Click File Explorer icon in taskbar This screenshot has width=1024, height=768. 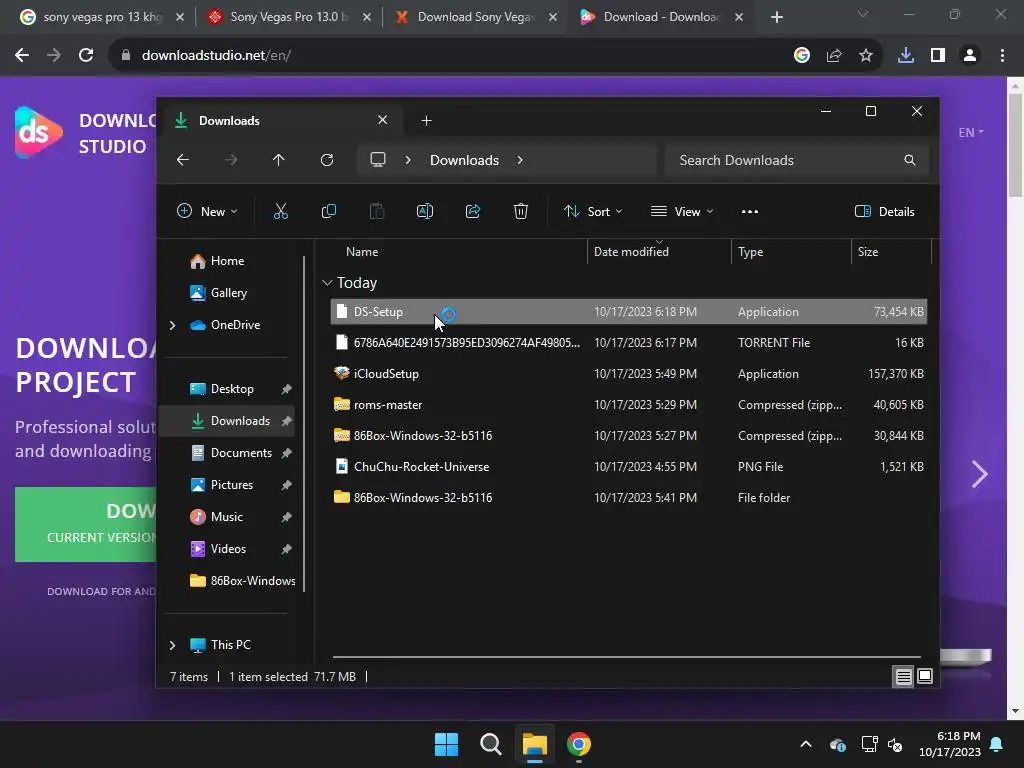point(534,744)
